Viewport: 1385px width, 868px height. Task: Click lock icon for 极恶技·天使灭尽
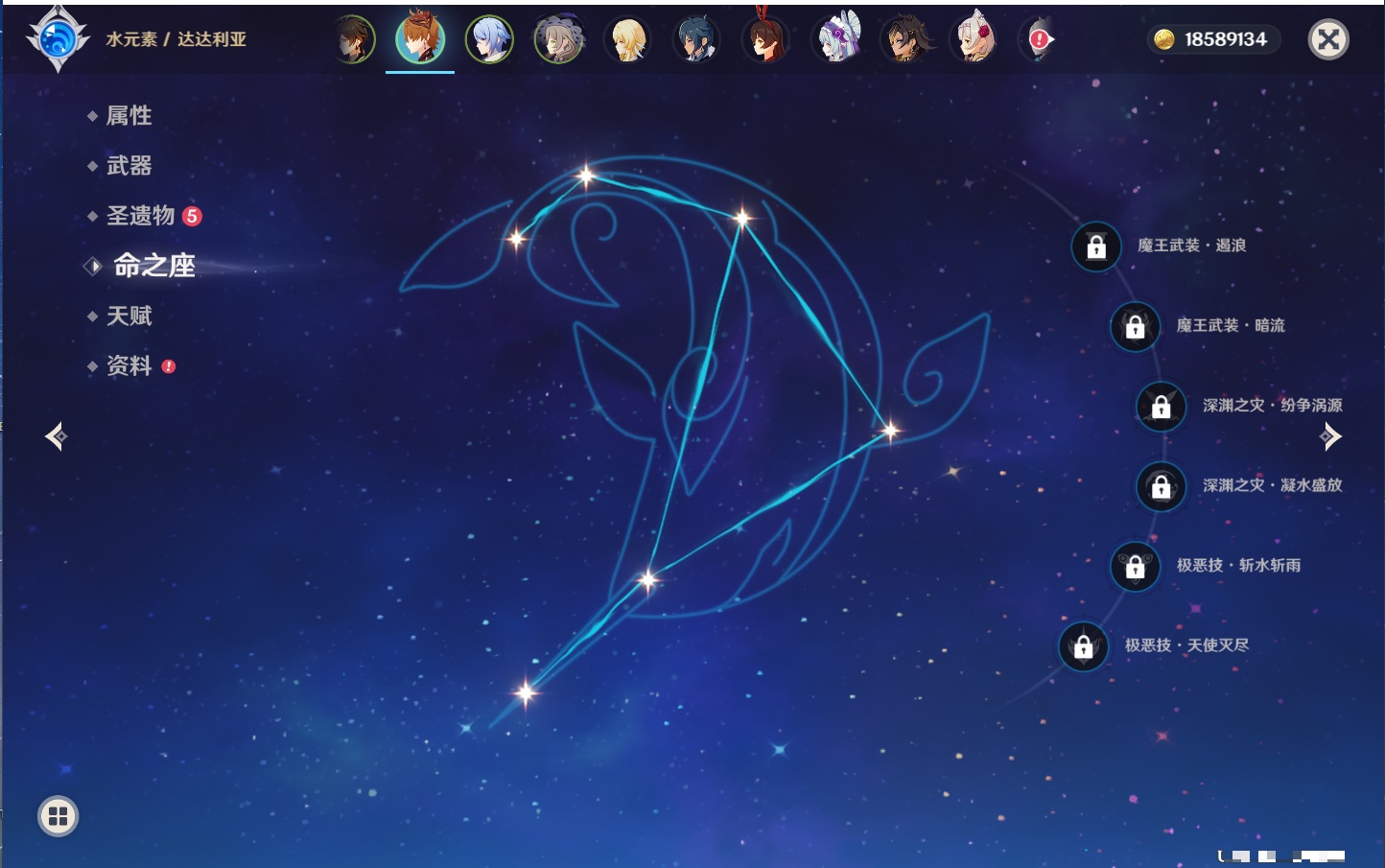pyautogui.click(x=1083, y=645)
